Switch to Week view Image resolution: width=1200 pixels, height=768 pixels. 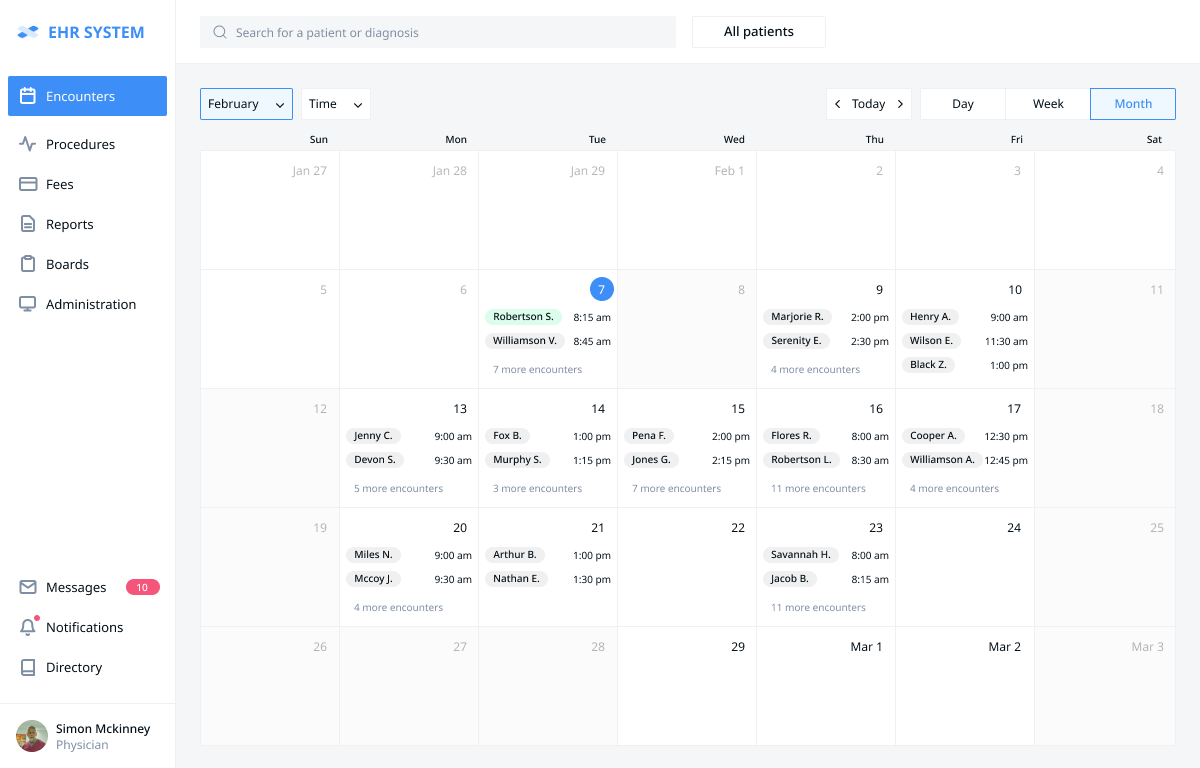tap(1048, 104)
